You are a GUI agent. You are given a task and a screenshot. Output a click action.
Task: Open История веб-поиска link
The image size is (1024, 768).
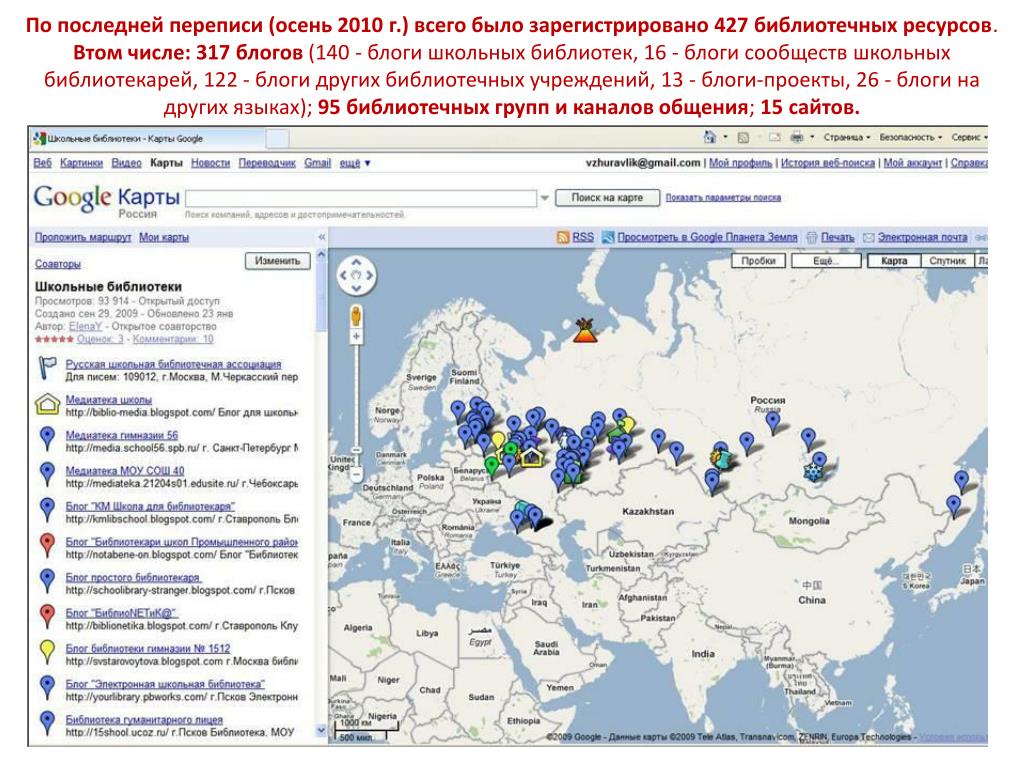828,163
